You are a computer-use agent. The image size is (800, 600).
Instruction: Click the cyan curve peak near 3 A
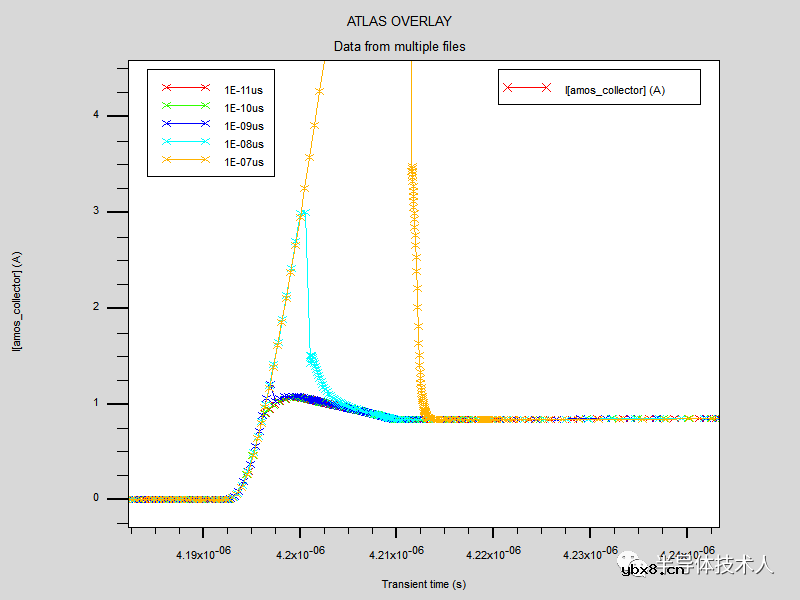(x=303, y=213)
